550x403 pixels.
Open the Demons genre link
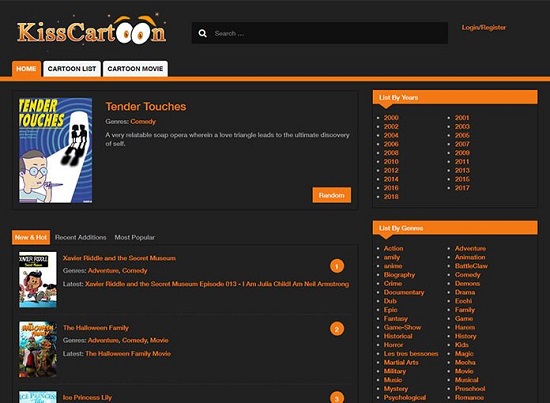(468, 284)
